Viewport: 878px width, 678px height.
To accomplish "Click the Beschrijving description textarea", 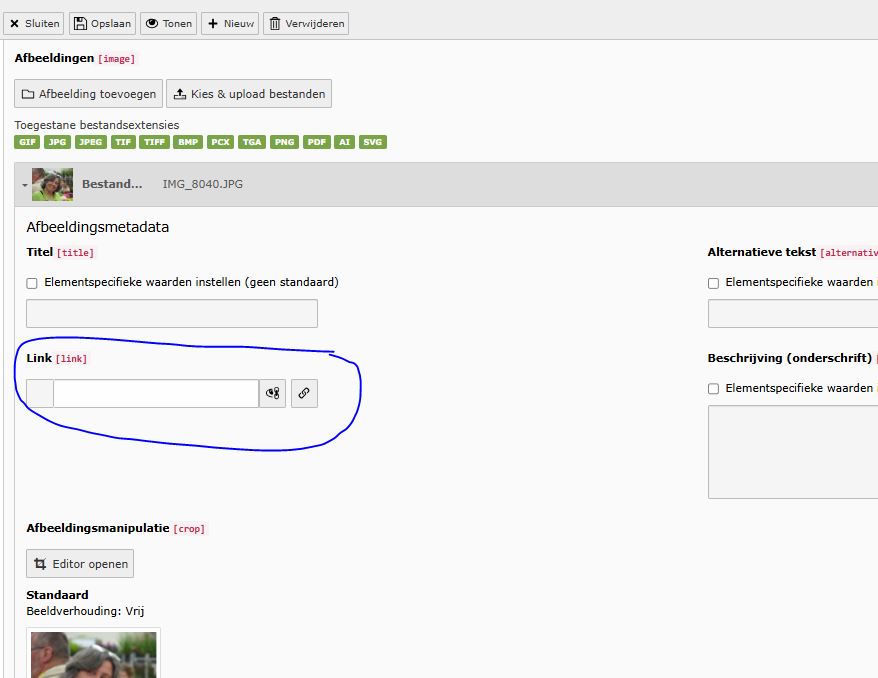I will click(x=792, y=450).
